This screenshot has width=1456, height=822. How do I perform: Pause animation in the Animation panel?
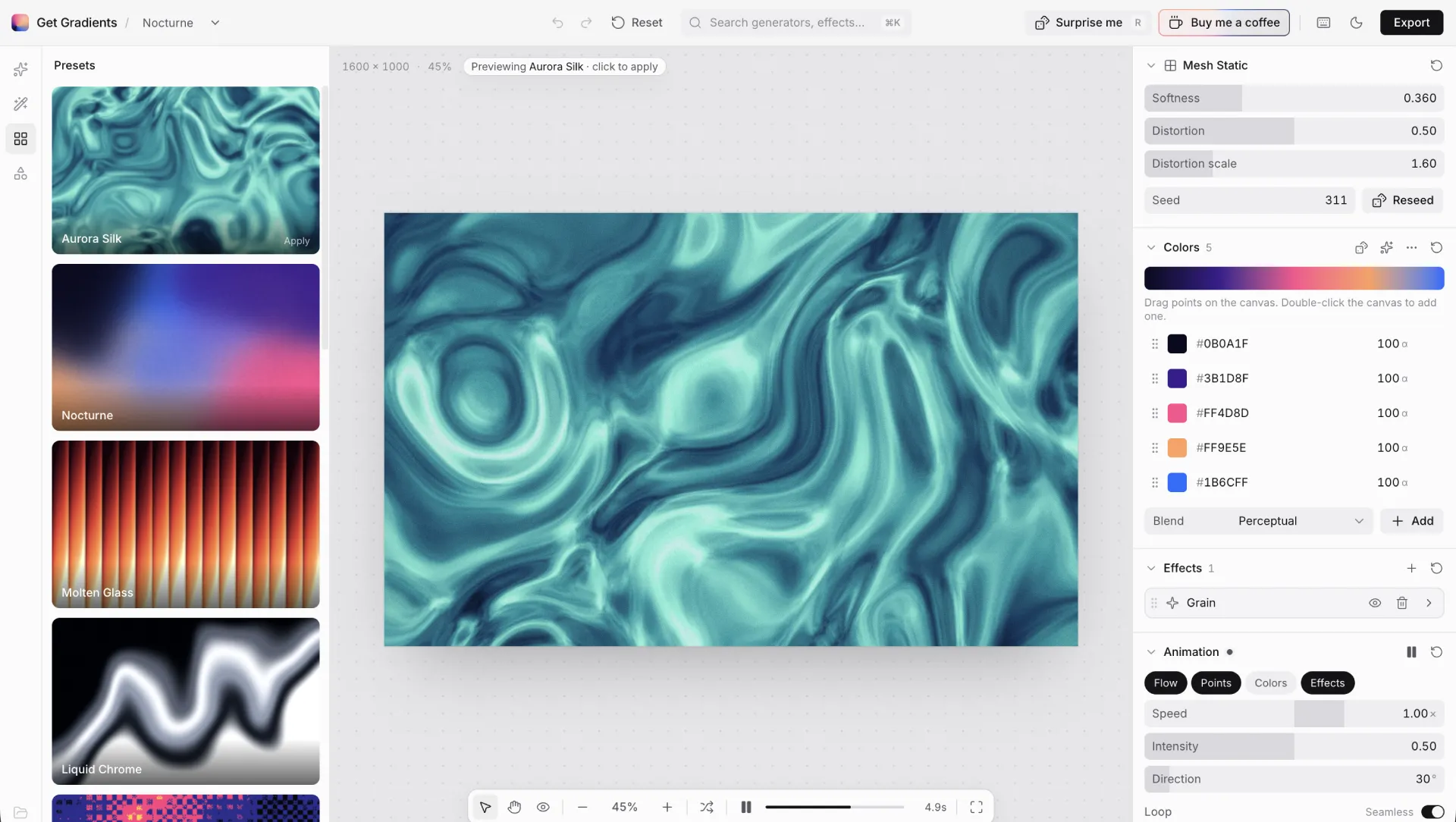[x=1411, y=652]
